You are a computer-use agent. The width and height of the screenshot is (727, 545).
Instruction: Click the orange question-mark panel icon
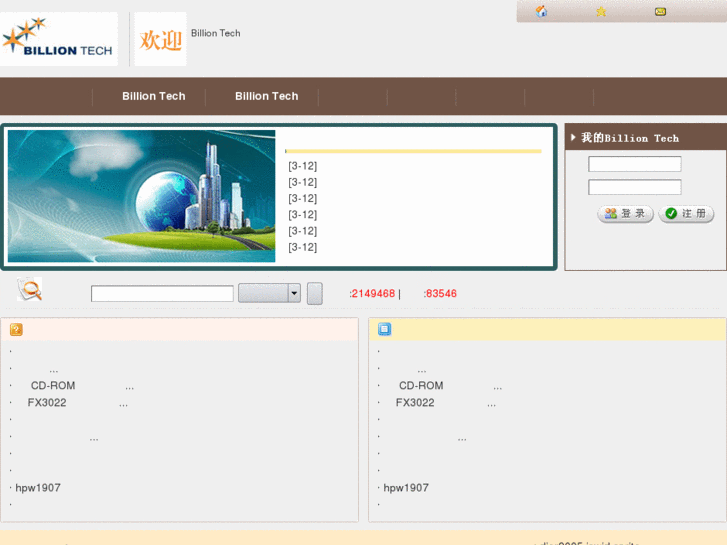(x=16, y=329)
